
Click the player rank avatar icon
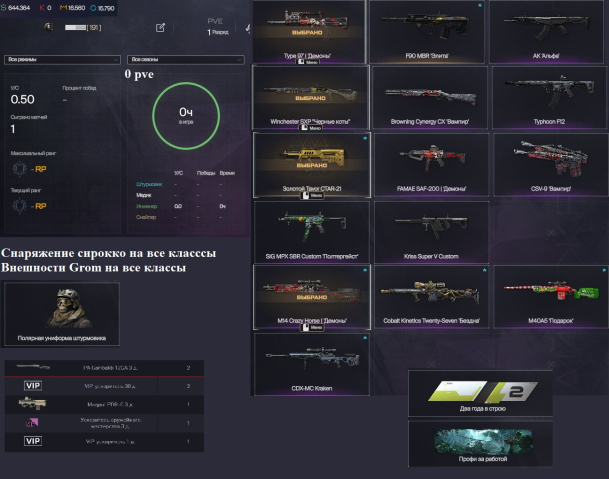(49, 27)
